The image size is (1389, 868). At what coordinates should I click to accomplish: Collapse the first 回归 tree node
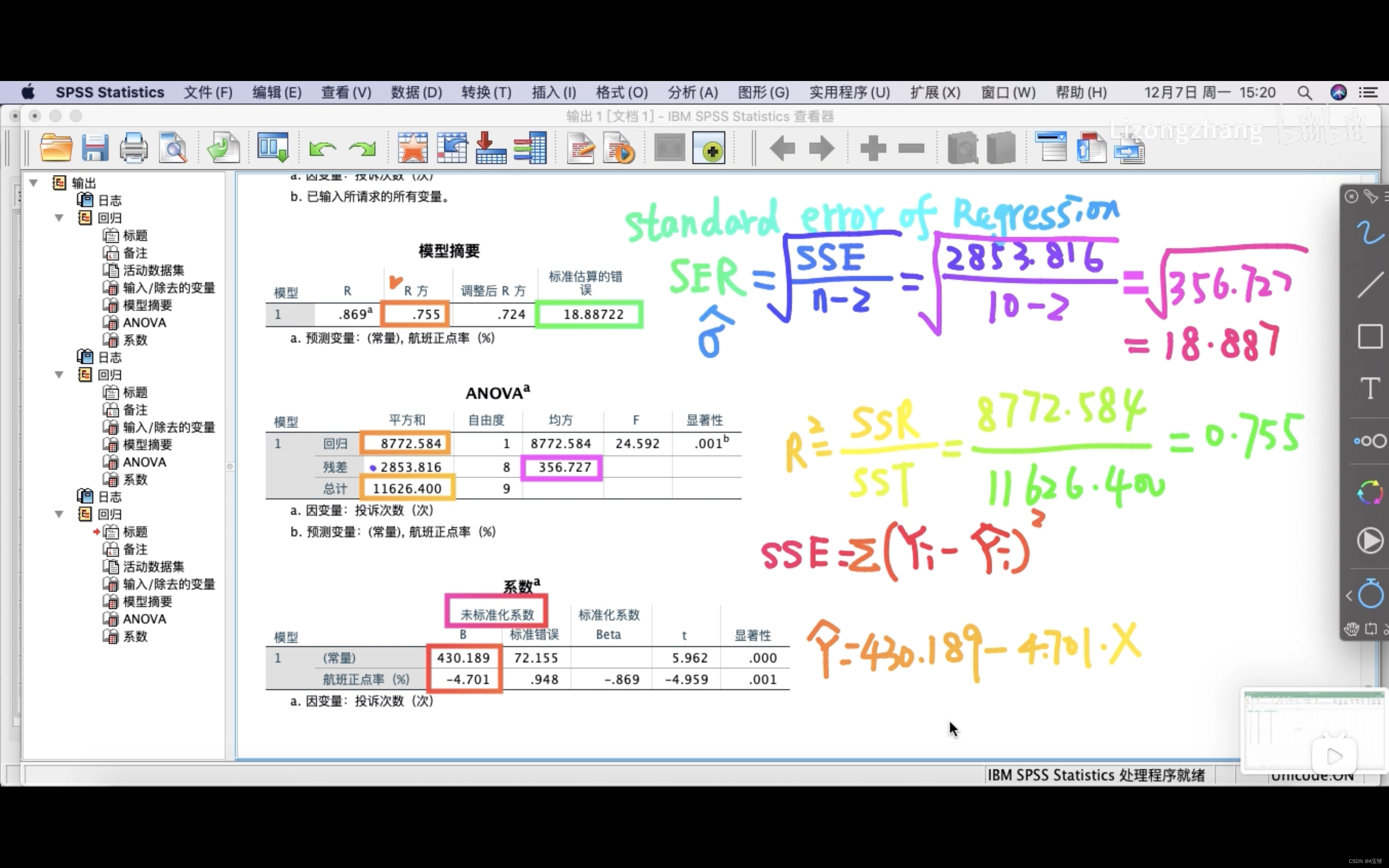click(x=59, y=218)
